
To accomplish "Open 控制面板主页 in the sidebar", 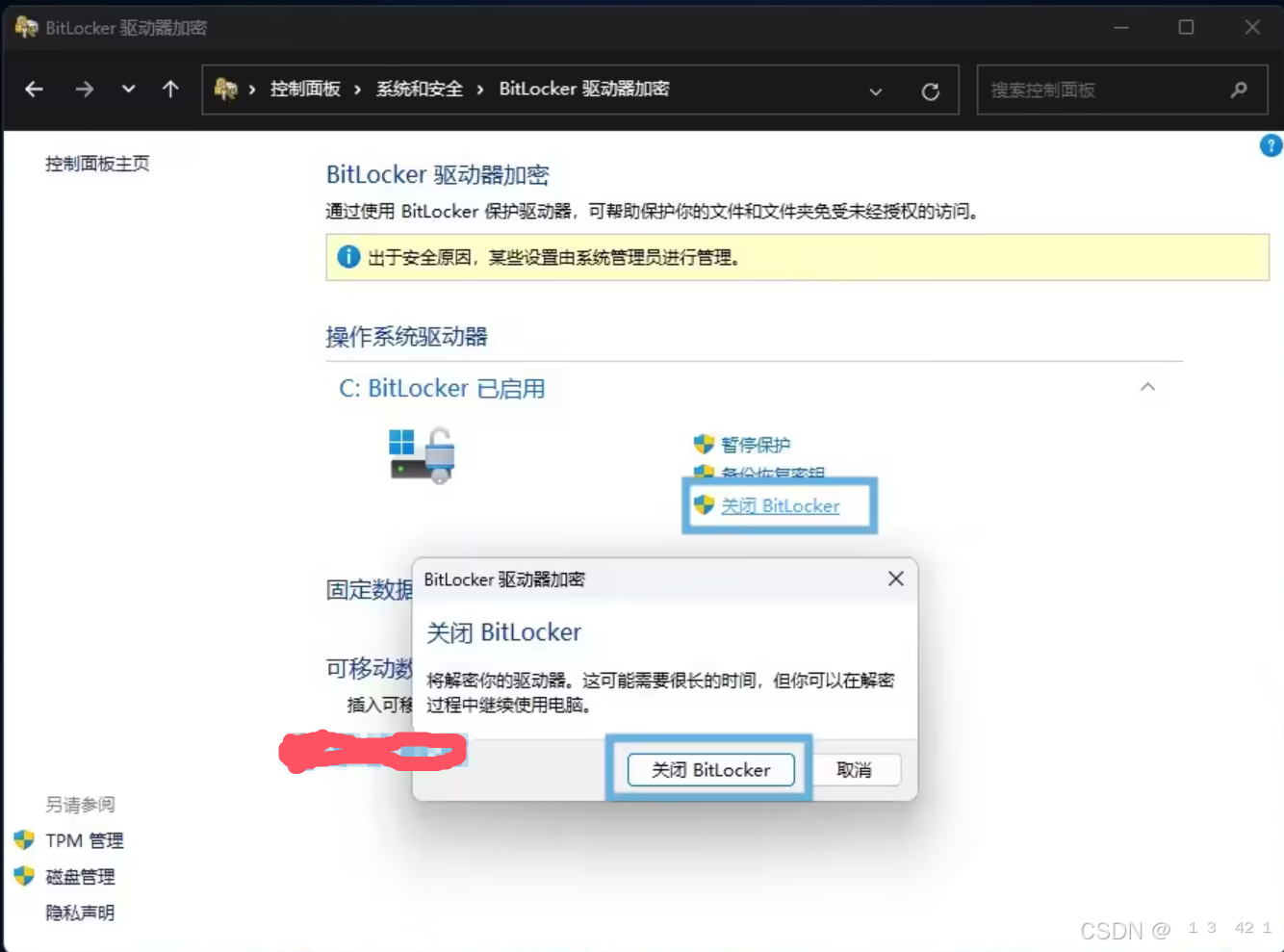I will click(x=94, y=163).
